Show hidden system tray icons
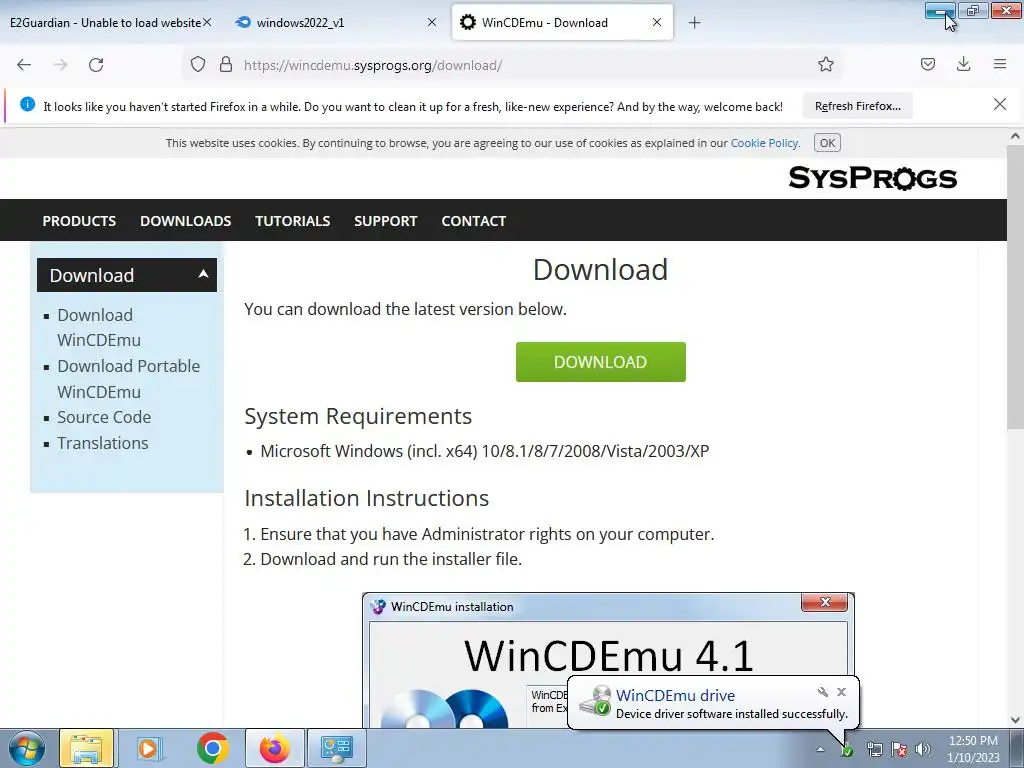Screen dimensions: 1024x768 [x=820, y=749]
